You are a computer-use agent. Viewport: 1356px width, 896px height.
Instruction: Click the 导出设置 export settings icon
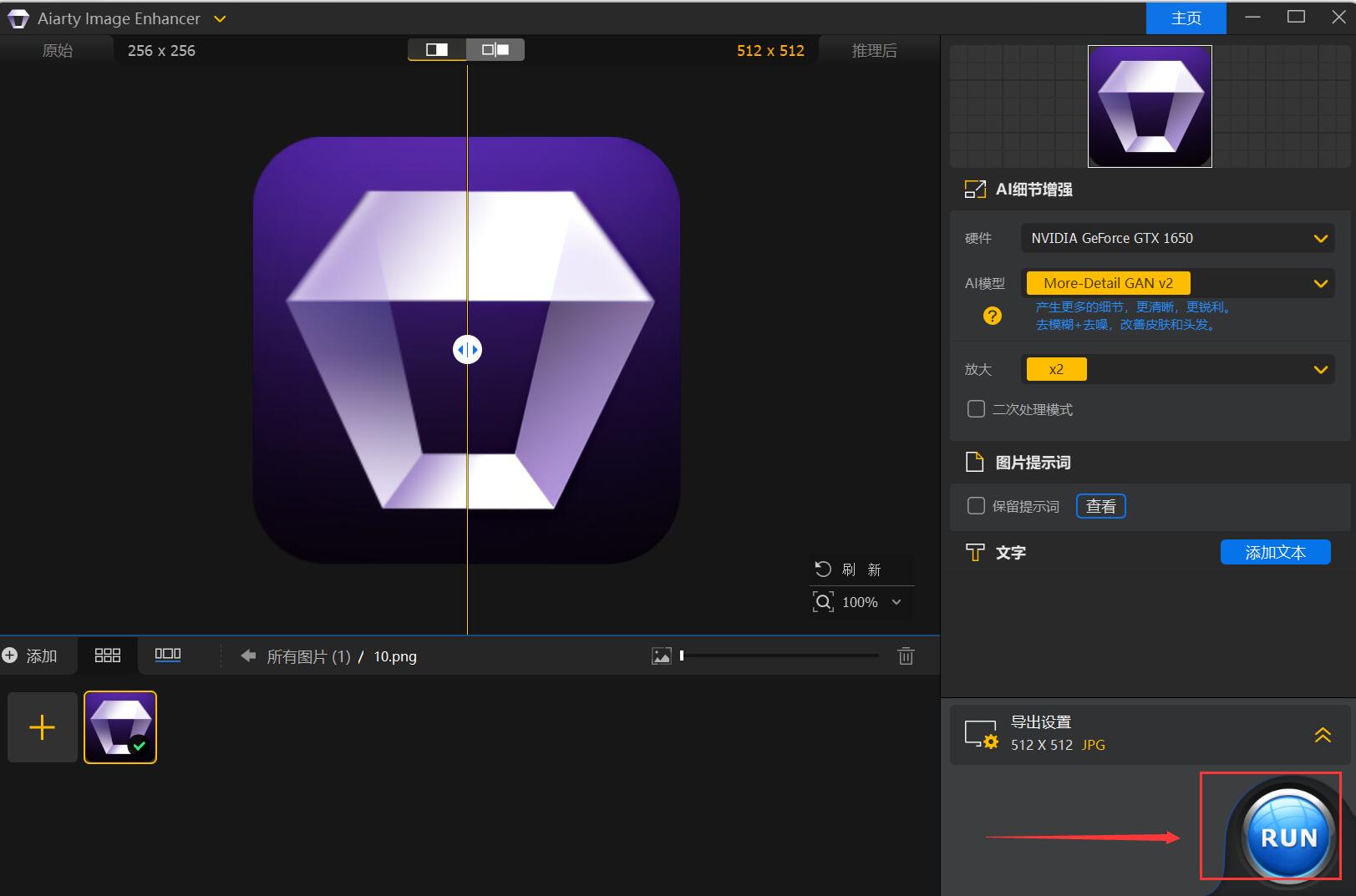click(981, 734)
